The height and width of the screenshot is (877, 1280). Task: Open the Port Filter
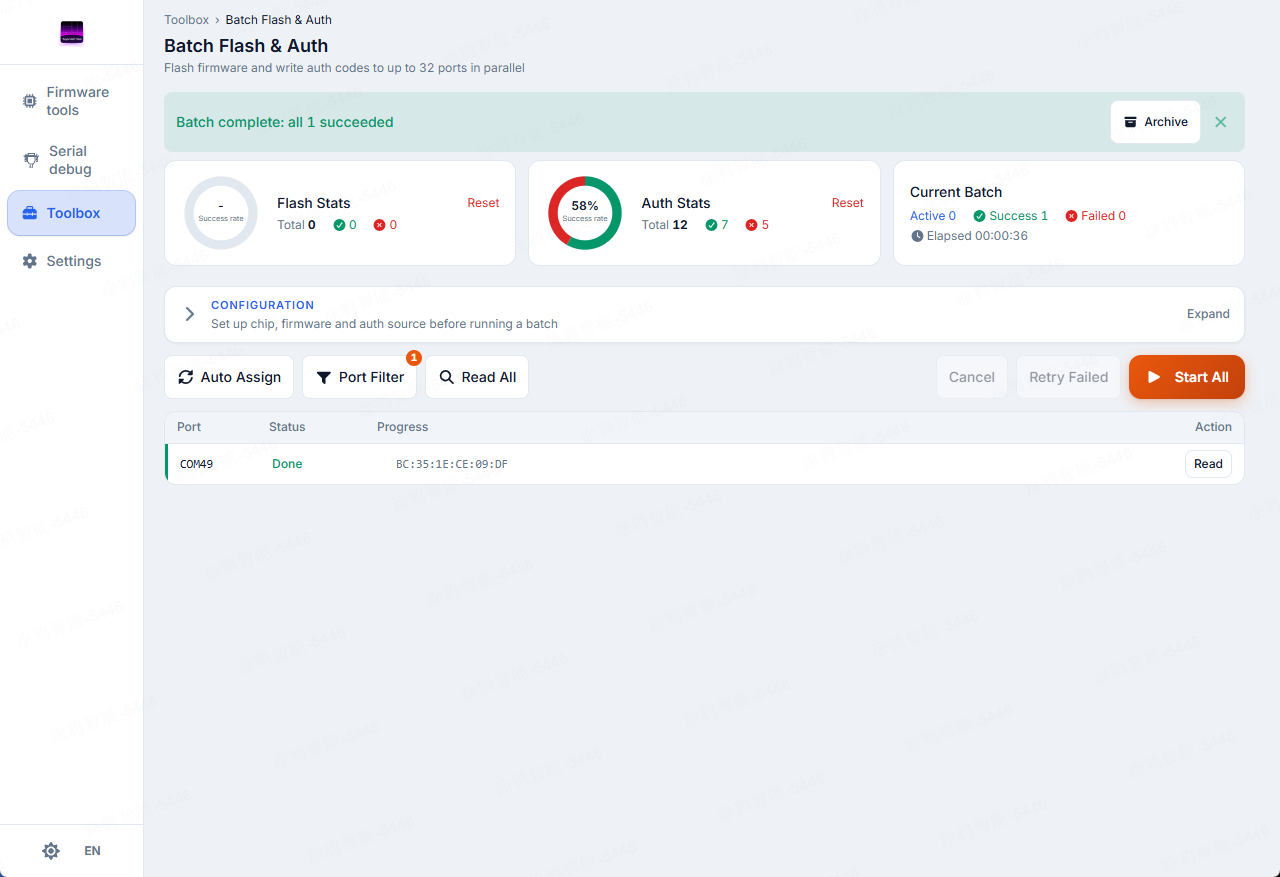tap(360, 377)
